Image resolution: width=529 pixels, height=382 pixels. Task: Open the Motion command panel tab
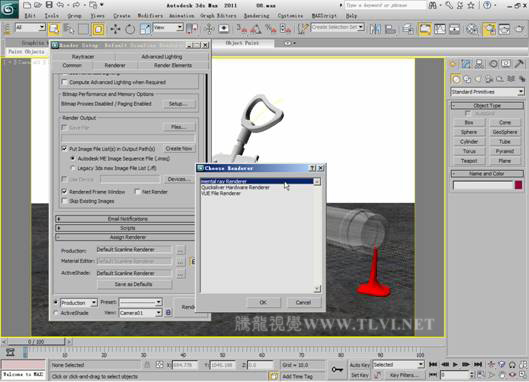[493, 64]
